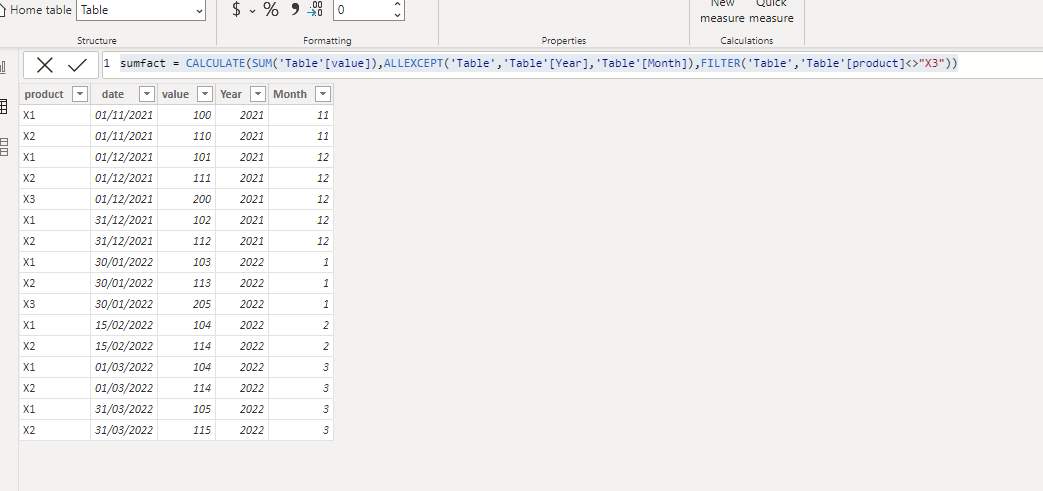
Task: Click the value cell 111
Action: coord(186,178)
